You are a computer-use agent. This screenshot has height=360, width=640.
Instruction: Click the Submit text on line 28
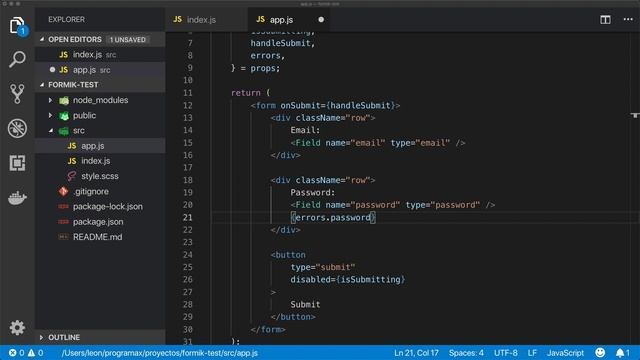pos(305,304)
